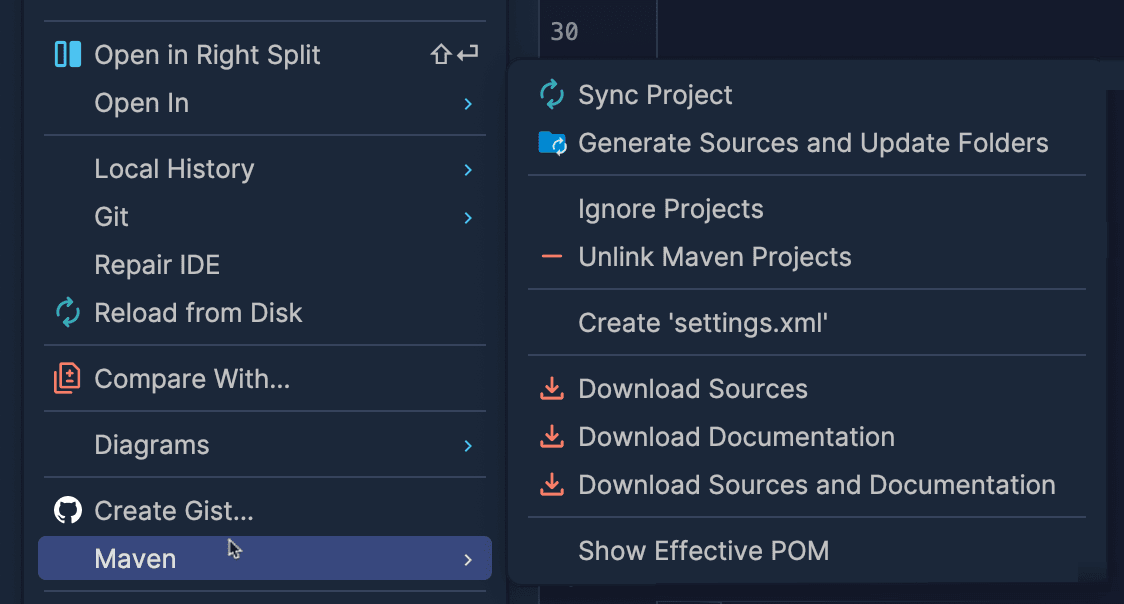Click the Open in Right Split icon
This screenshot has width=1124, height=604.
coord(66,54)
